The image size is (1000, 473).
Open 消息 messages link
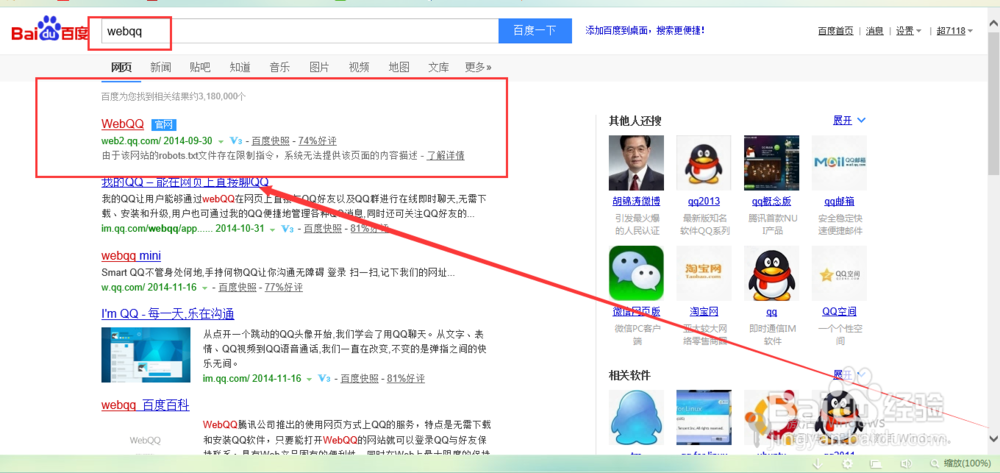[x=875, y=31]
